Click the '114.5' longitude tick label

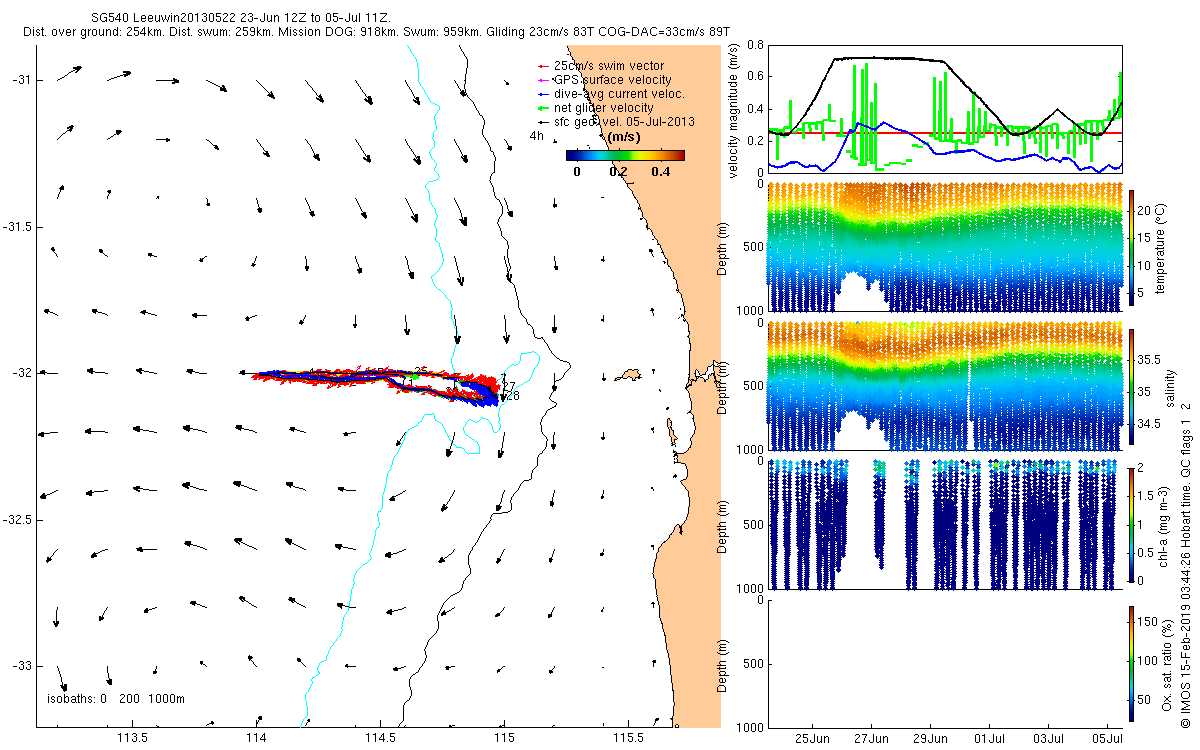coord(381,738)
